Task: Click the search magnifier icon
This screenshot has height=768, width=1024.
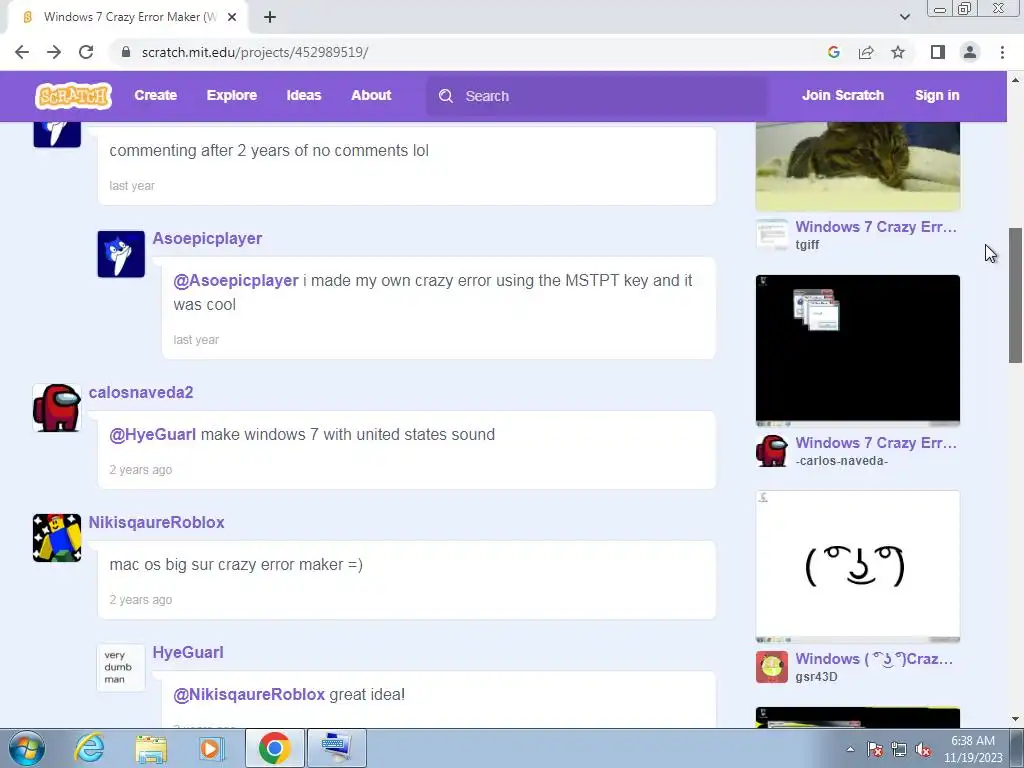Action: click(x=446, y=96)
